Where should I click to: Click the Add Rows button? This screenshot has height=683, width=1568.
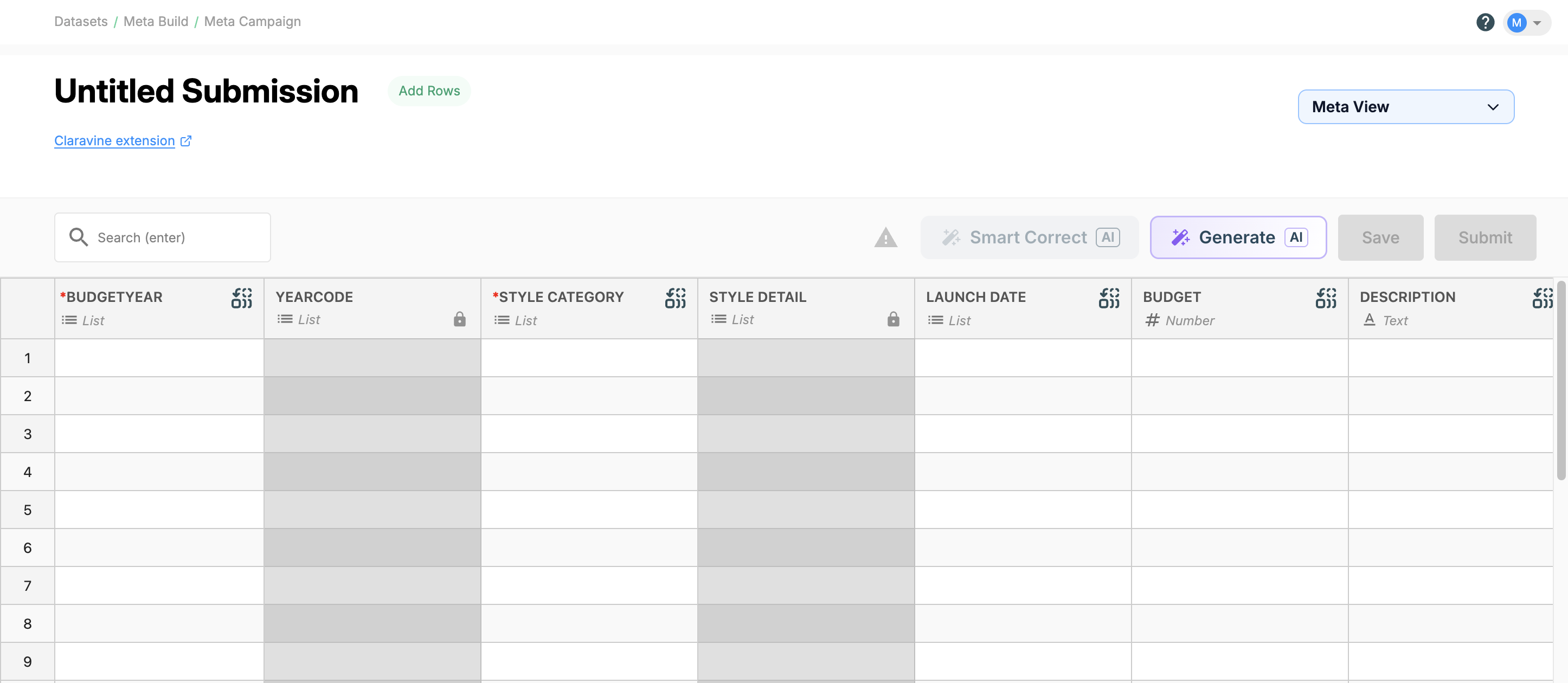click(x=429, y=91)
